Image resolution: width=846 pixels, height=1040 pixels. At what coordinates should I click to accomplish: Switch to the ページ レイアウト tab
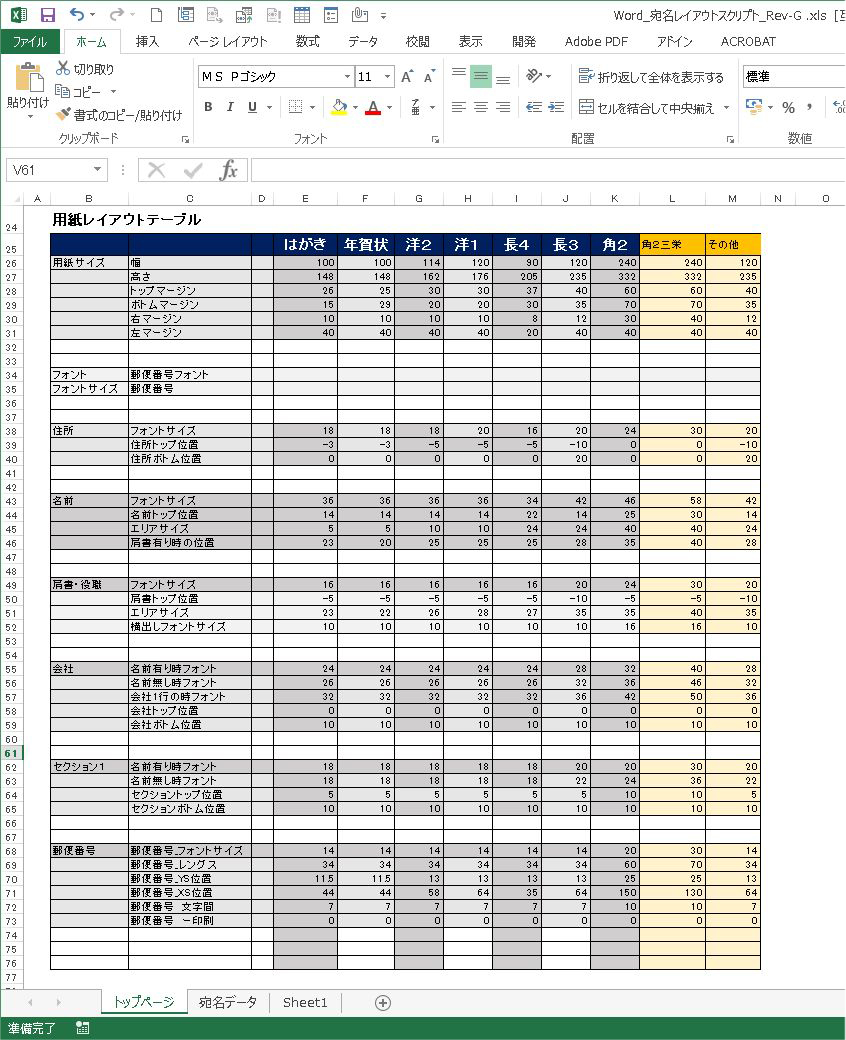click(x=227, y=41)
